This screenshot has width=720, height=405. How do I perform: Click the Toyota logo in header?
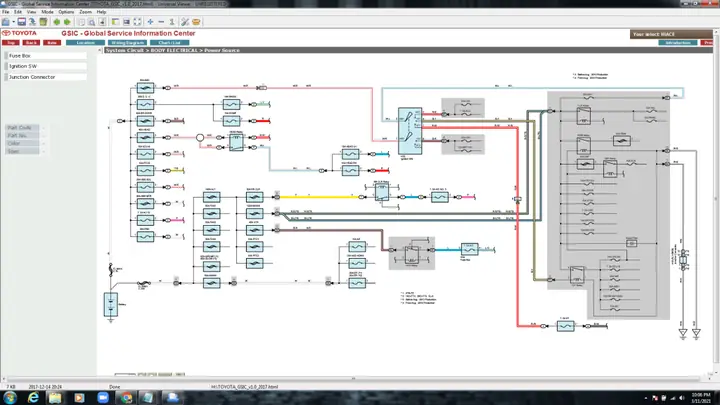19,33
